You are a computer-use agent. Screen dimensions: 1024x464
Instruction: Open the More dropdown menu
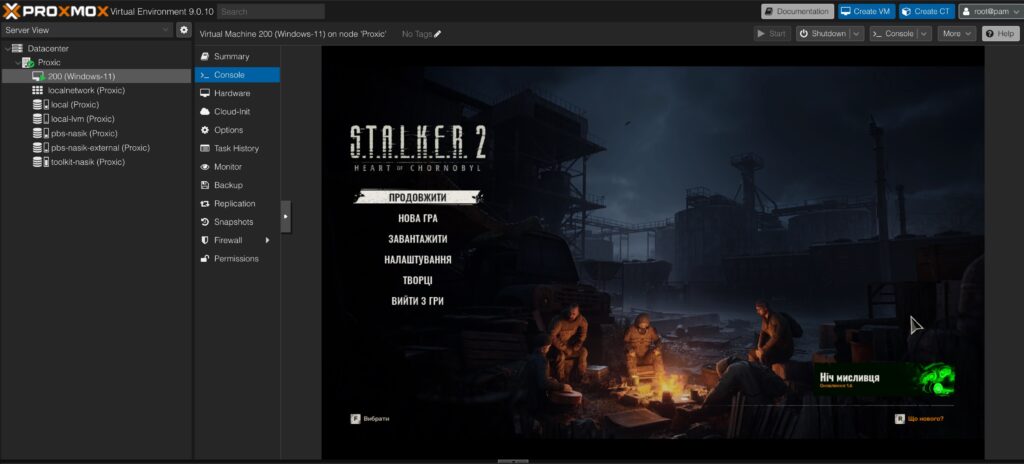click(x=957, y=33)
